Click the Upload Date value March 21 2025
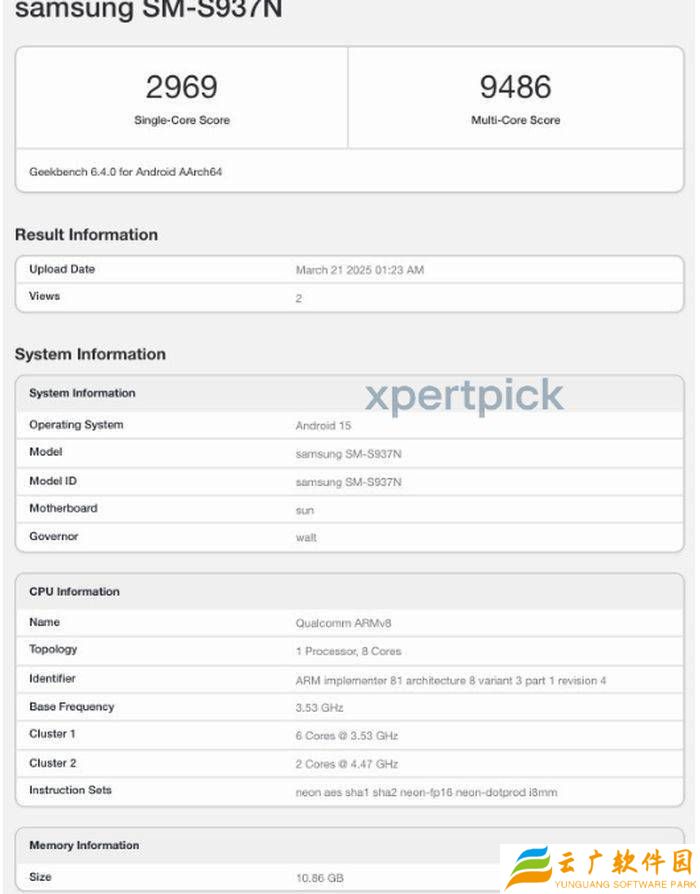 point(359,270)
